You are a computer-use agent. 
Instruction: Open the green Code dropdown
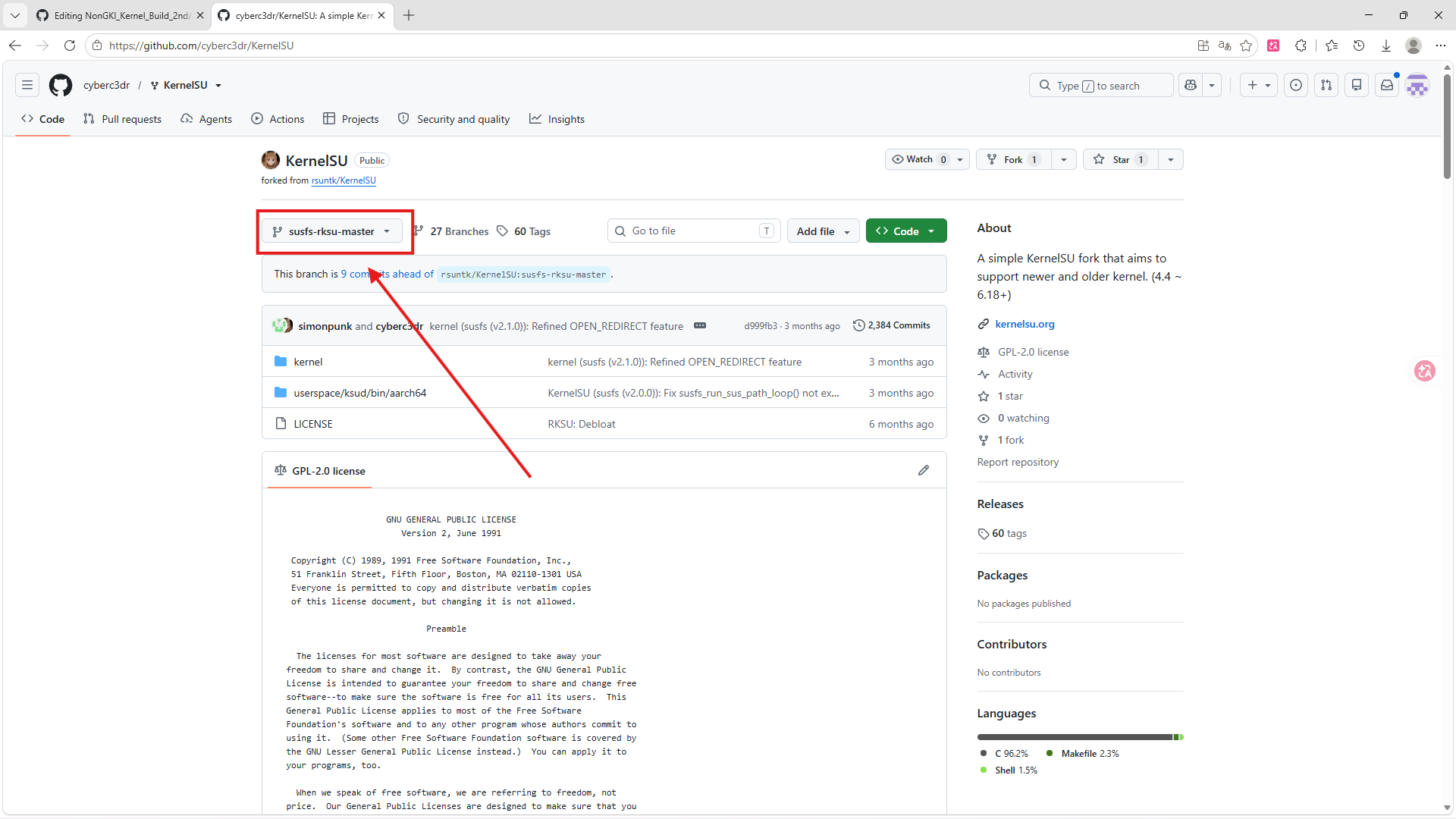tap(906, 231)
